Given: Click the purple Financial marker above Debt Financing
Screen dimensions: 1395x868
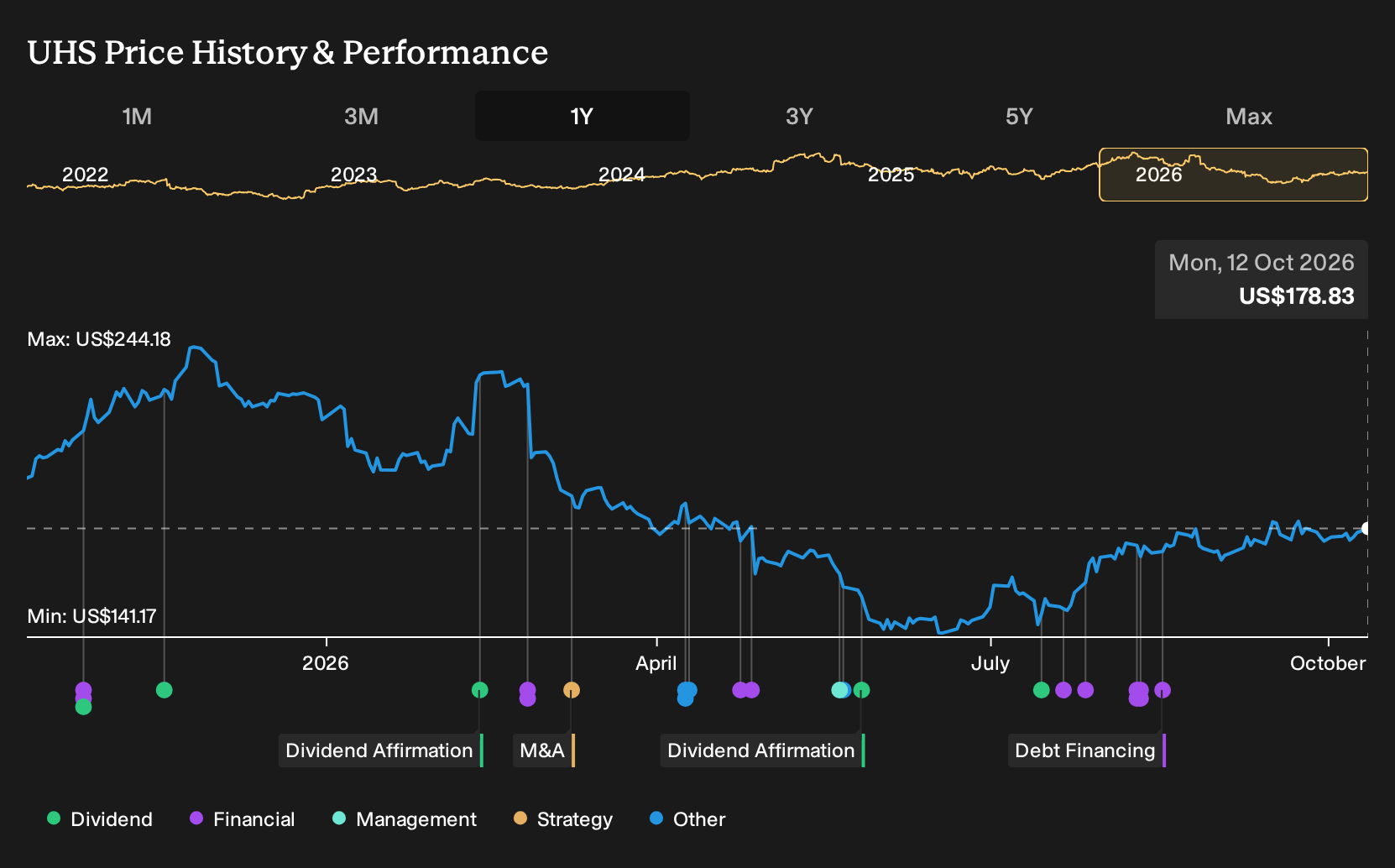Looking at the screenshot, I should [x=1162, y=690].
